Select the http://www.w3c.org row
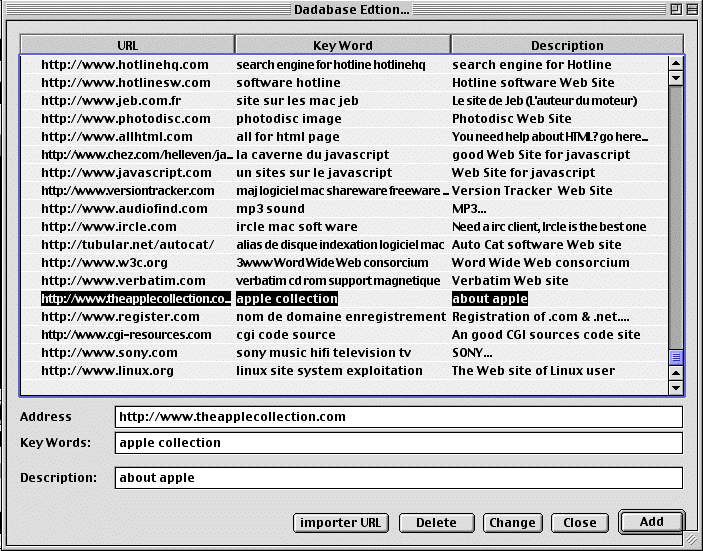This screenshot has height=551, width=703. tap(344, 263)
